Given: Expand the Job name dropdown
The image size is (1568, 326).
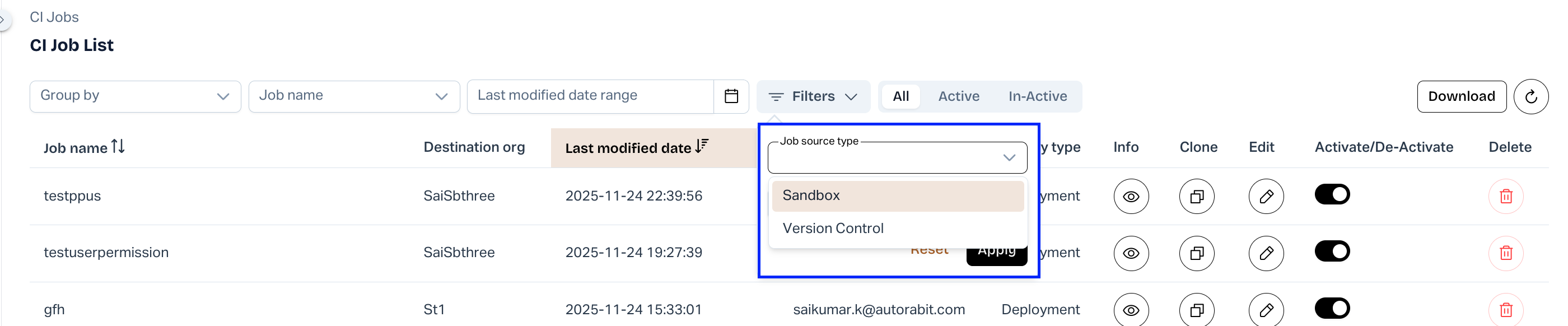Looking at the screenshot, I should point(354,96).
